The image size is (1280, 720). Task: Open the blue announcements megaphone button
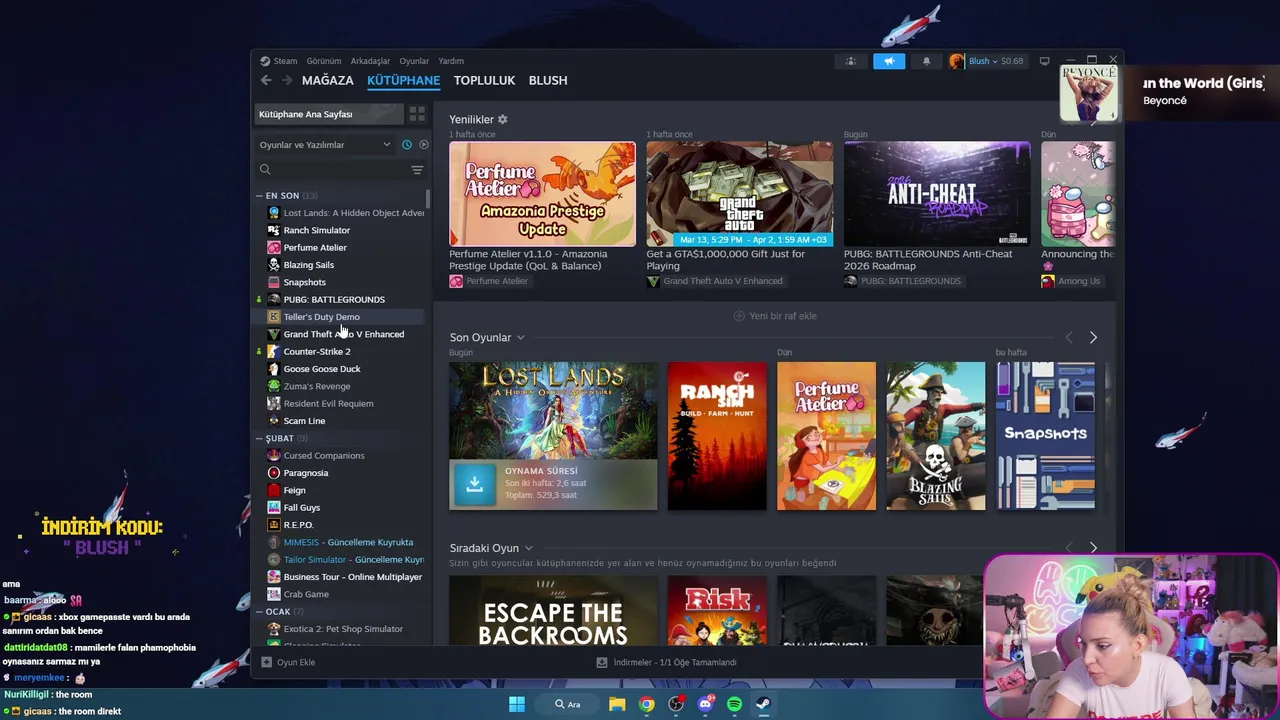[x=889, y=61]
